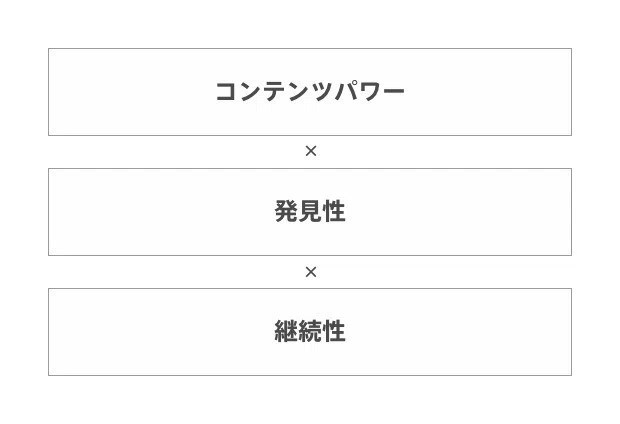Screen dimensions: 620x424
Task: Click the 継続性 label text
Action: 310,331
